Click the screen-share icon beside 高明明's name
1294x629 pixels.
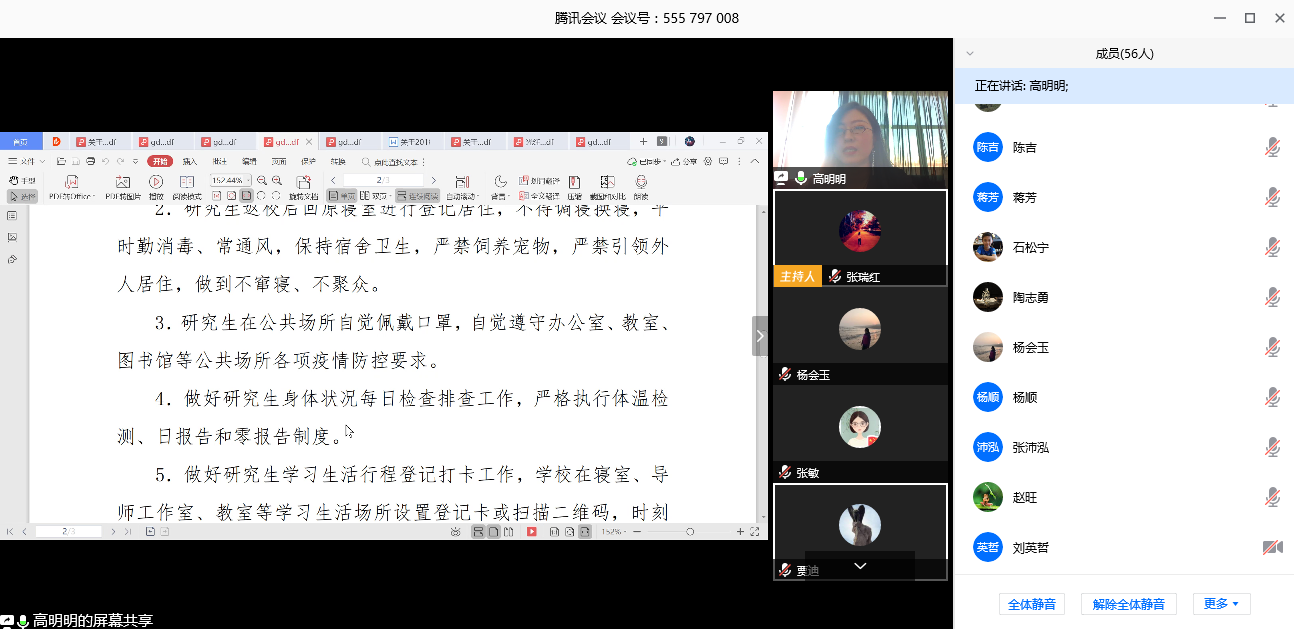click(782, 178)
